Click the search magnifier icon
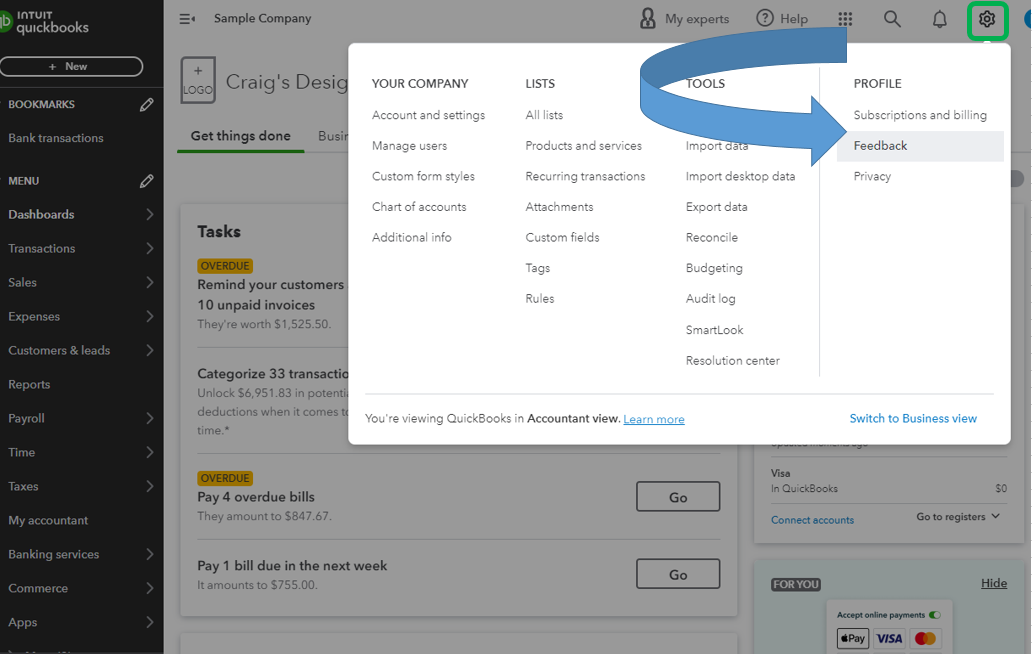This screenshot has height=654, width=1032. [x=892, y=19]
